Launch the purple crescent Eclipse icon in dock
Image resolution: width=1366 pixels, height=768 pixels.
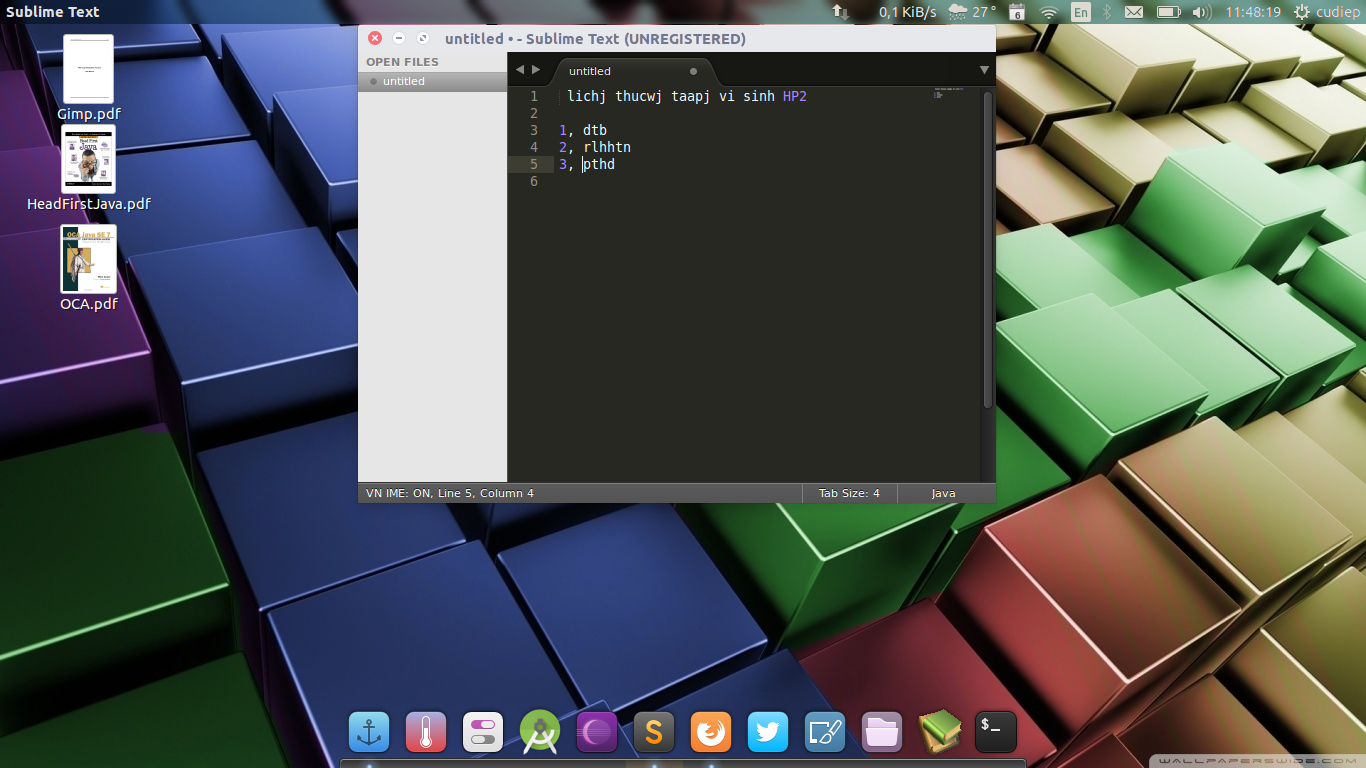pyautogui.click(x=597, y=733)
